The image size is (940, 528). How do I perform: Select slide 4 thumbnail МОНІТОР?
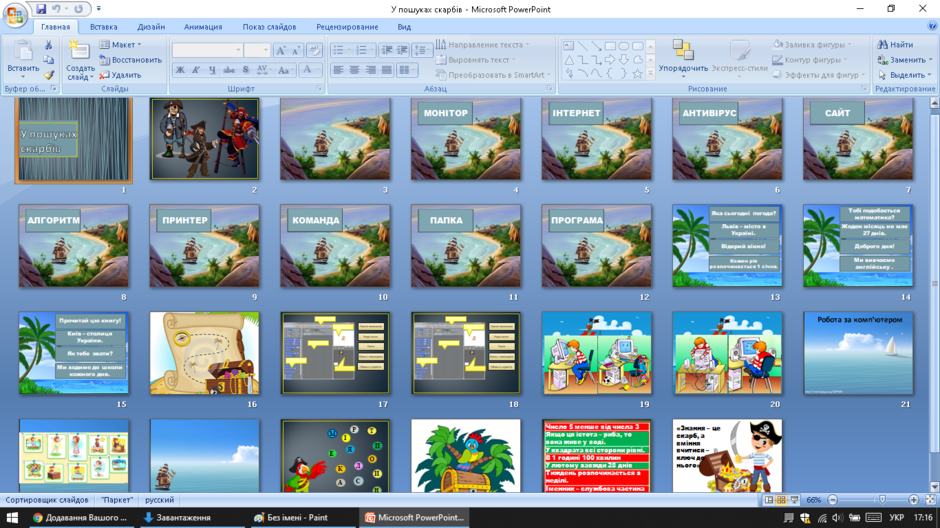466,140
